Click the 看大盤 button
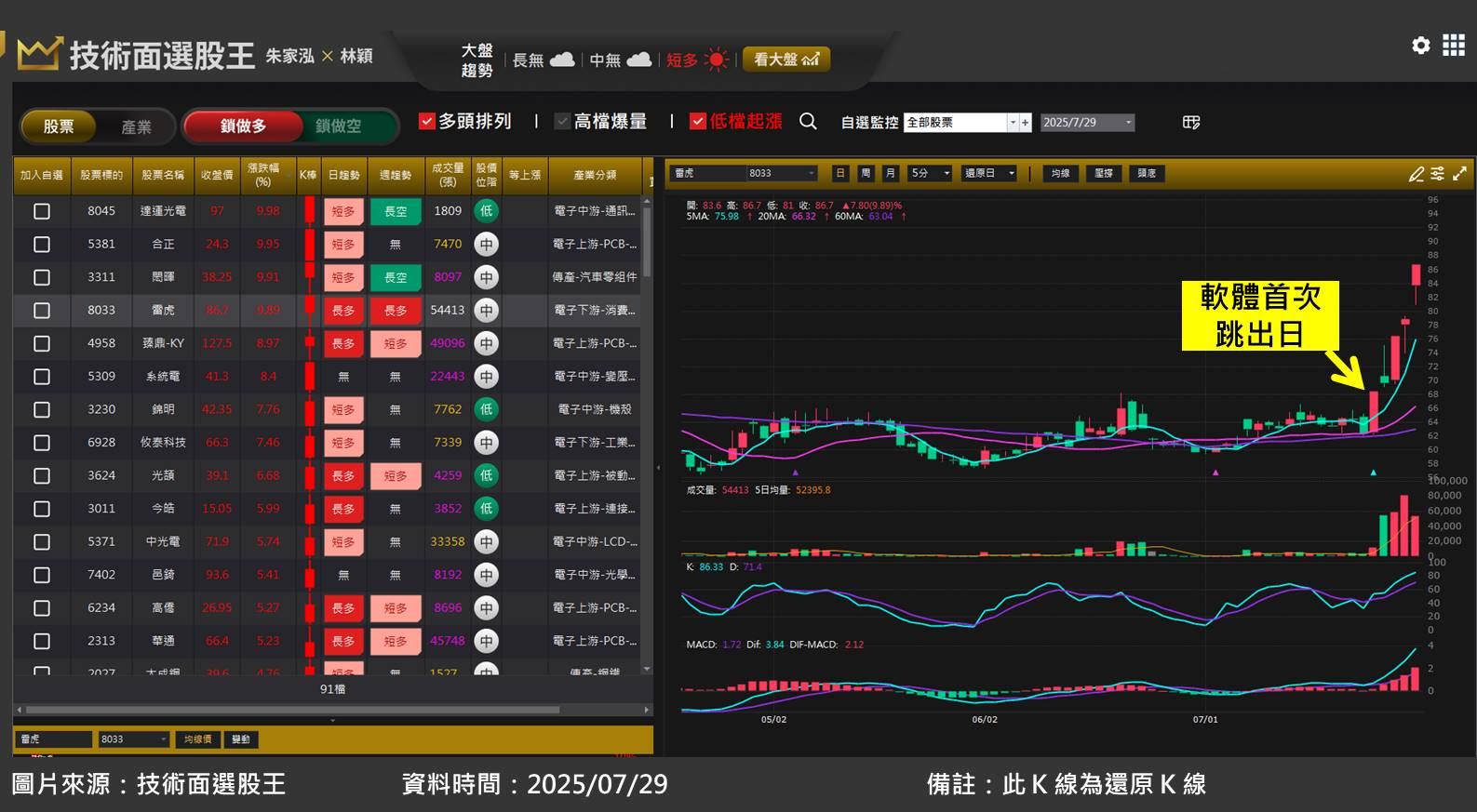Image resolution: width=1477 pixels, height=812 pixels. [x=785, y=60]
